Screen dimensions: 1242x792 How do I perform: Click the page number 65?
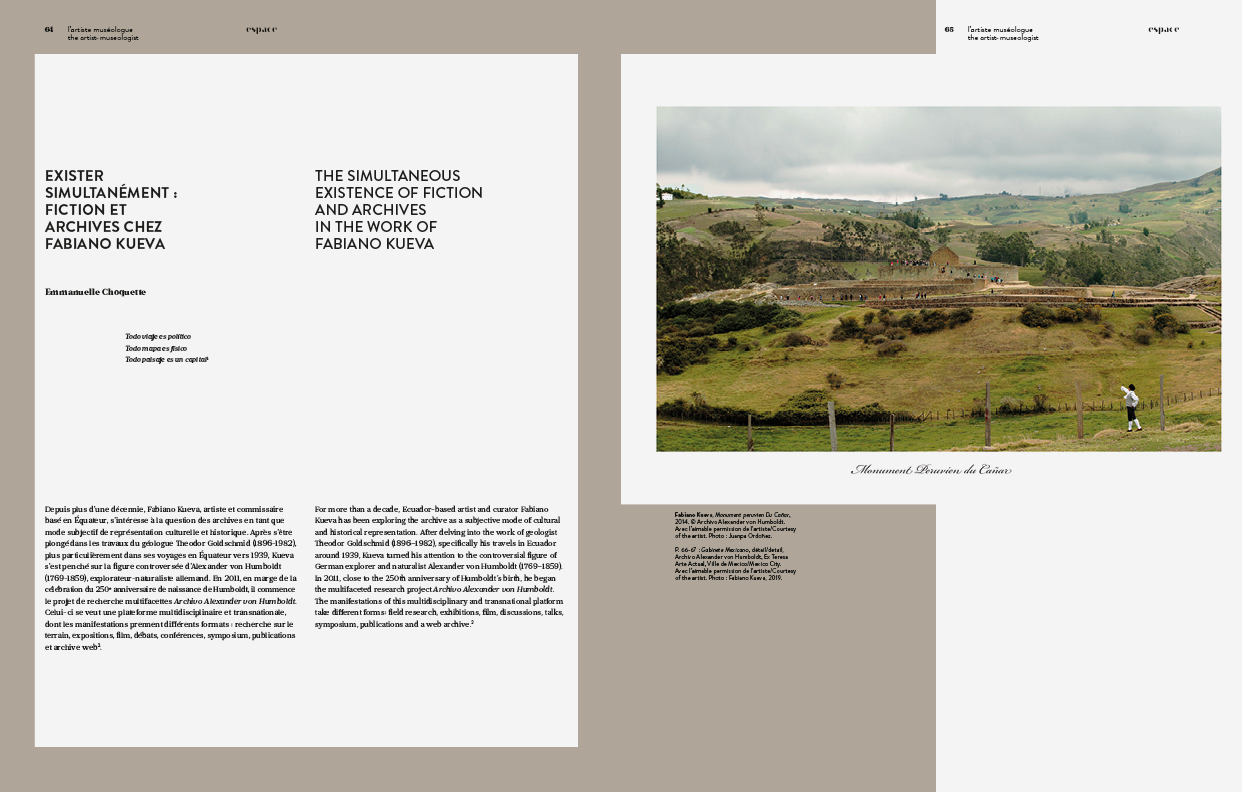click(x=949, y=30)
